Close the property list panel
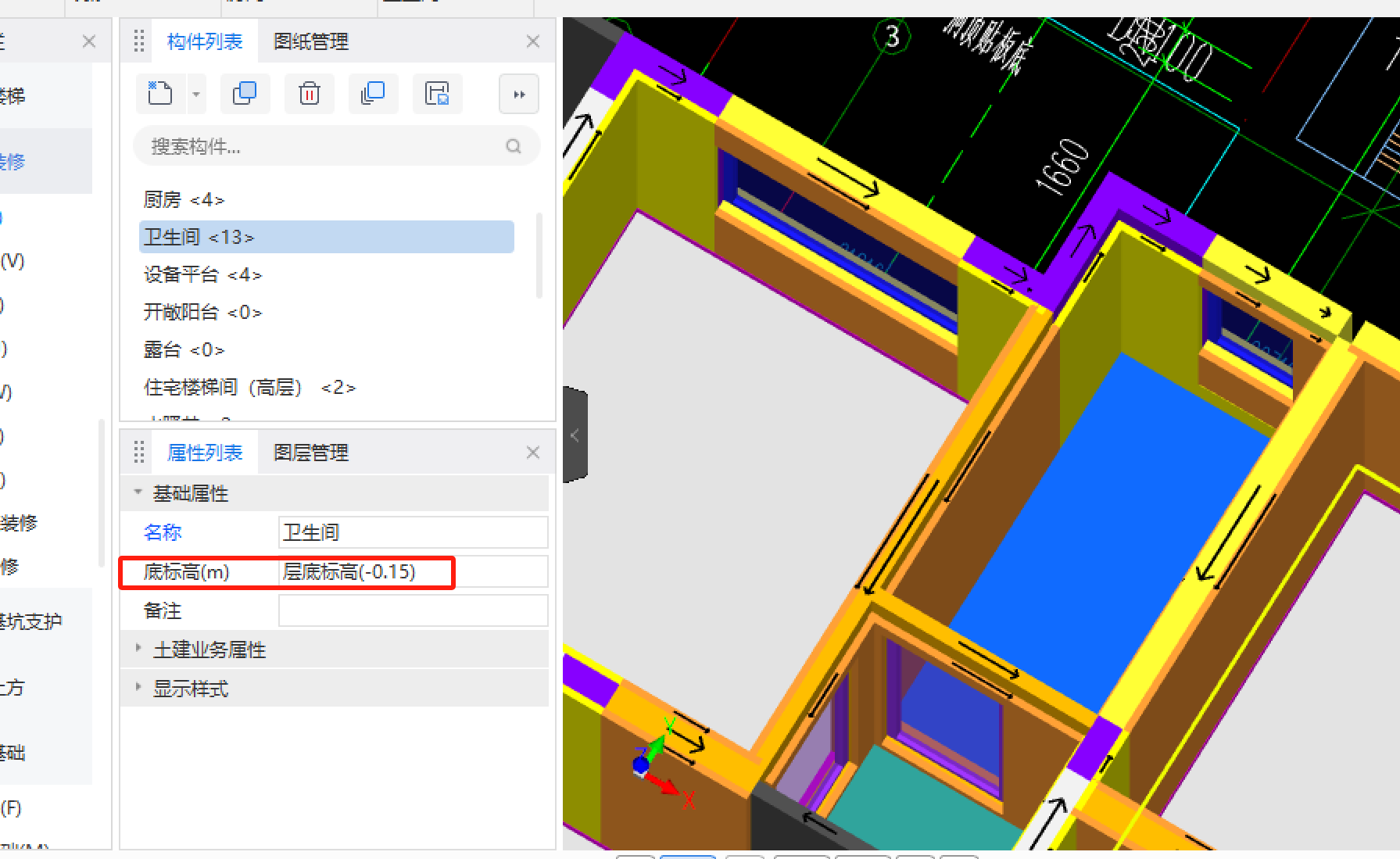The height and width of the screenshot is (859, 1400). (x=533, y=453)
